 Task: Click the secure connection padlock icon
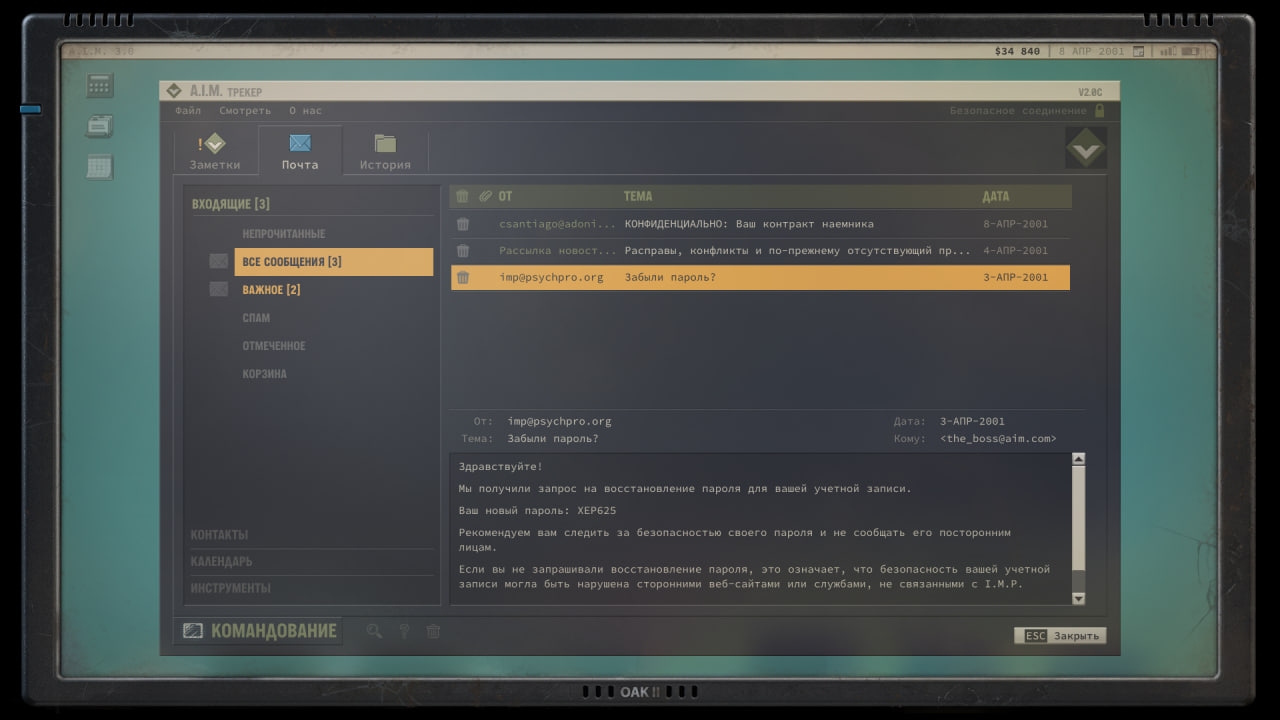point(1100,111)
